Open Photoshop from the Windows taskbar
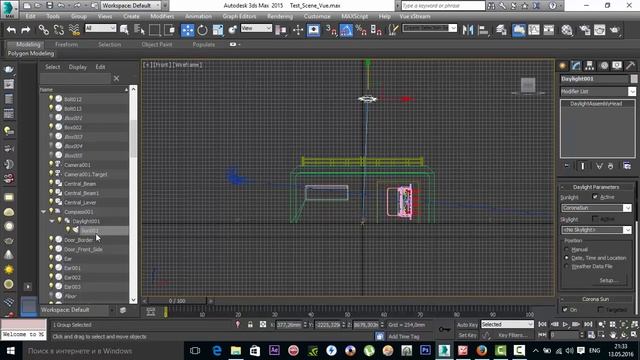This screenshot has width=640, height=360. pyautogui.click(x=425, y=350)
